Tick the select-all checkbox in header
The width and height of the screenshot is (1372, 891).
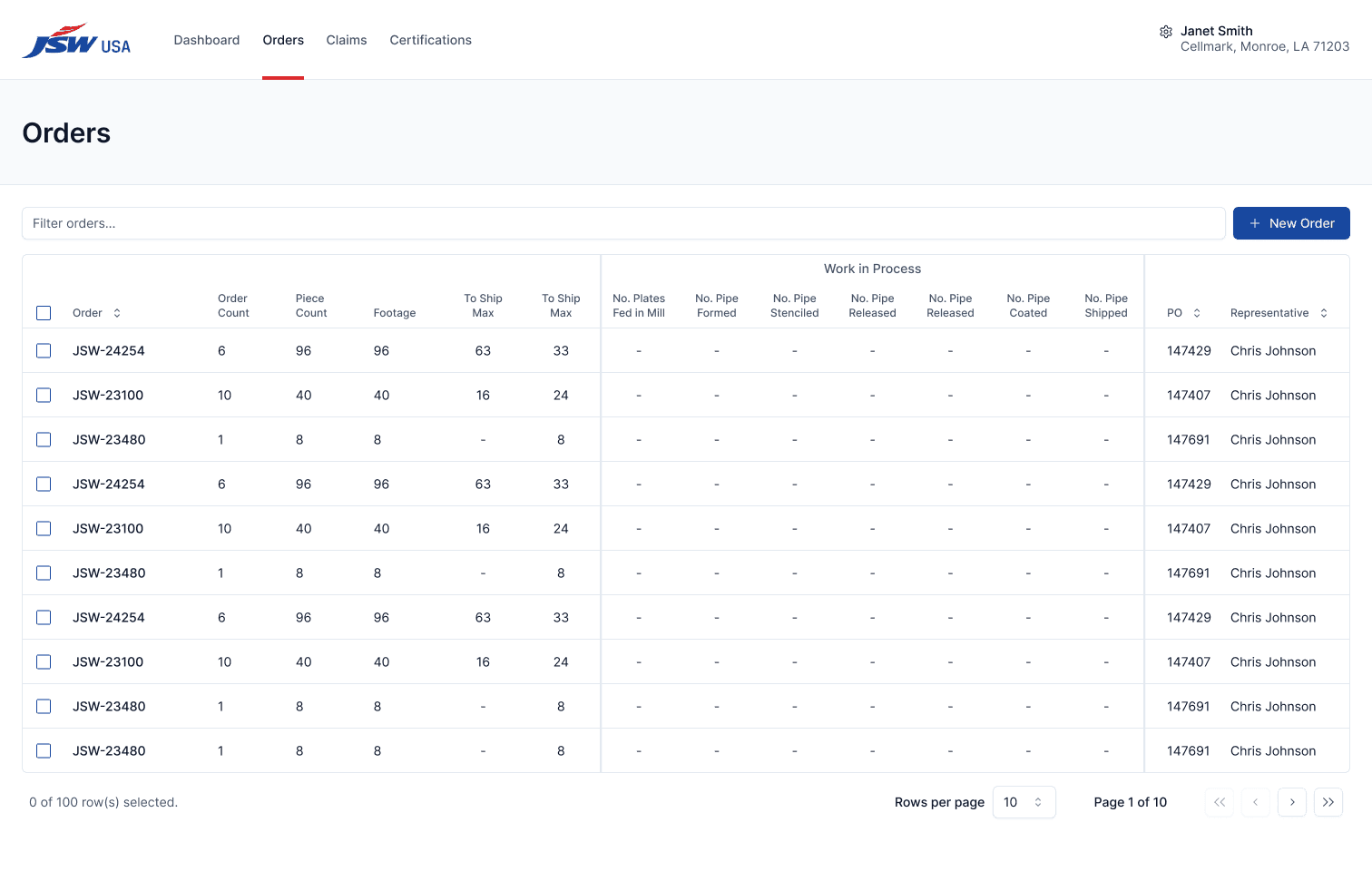[44, 313]
